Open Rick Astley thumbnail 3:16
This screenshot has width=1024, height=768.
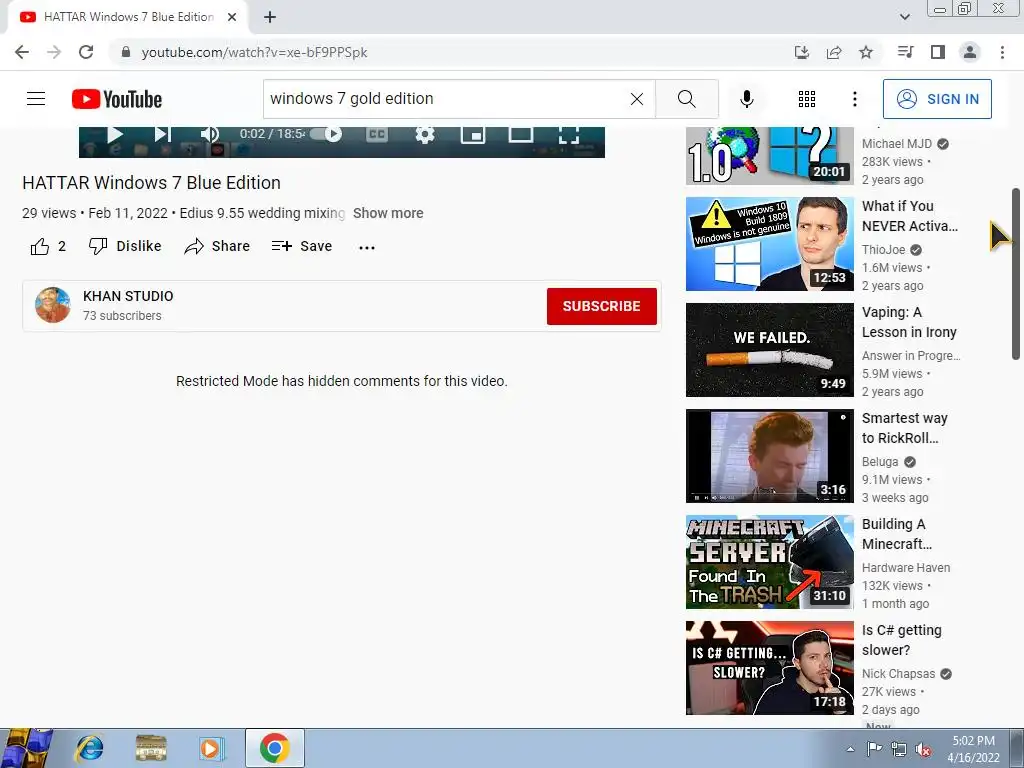769,456
